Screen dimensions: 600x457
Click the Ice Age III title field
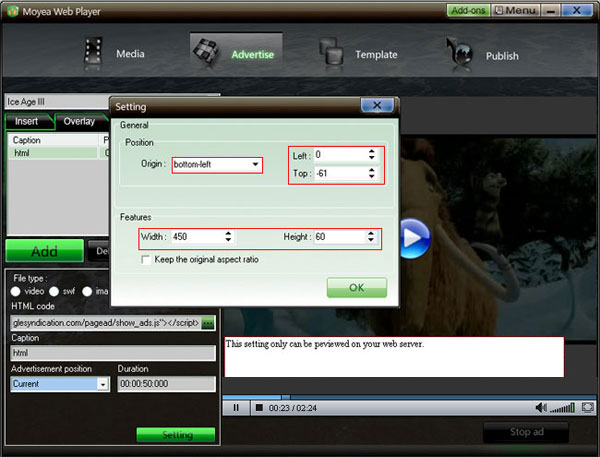[x=57, y=102]
